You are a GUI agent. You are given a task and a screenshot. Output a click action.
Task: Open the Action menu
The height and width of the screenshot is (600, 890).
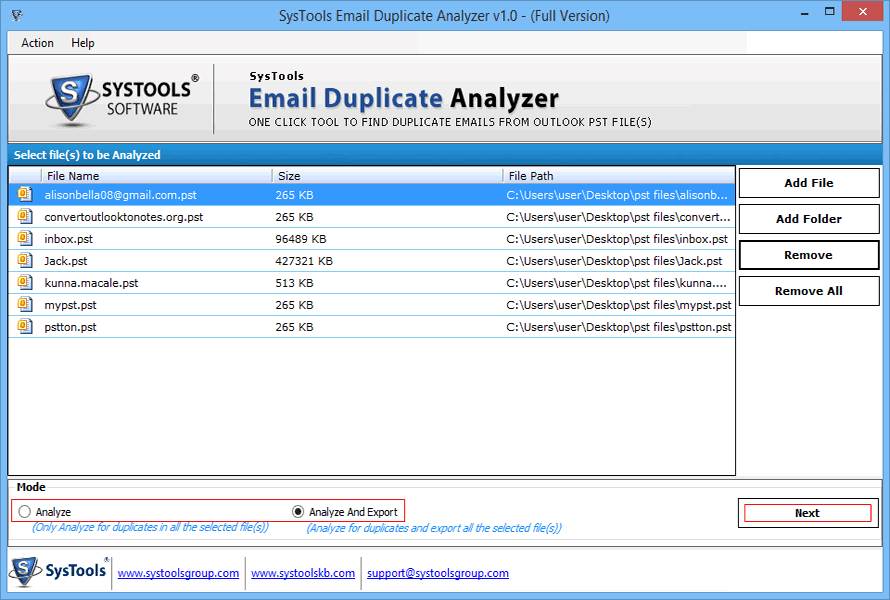(36, 43)
